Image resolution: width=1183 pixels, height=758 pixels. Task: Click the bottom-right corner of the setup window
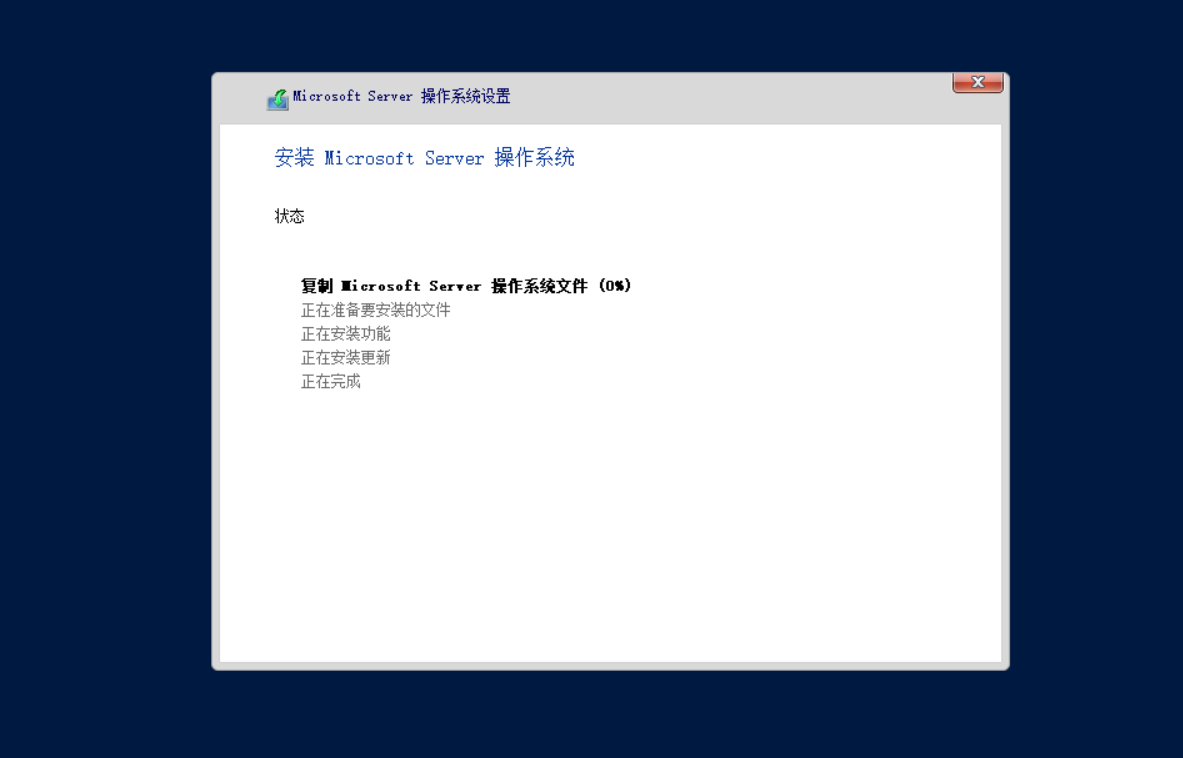coord(1006,667)
